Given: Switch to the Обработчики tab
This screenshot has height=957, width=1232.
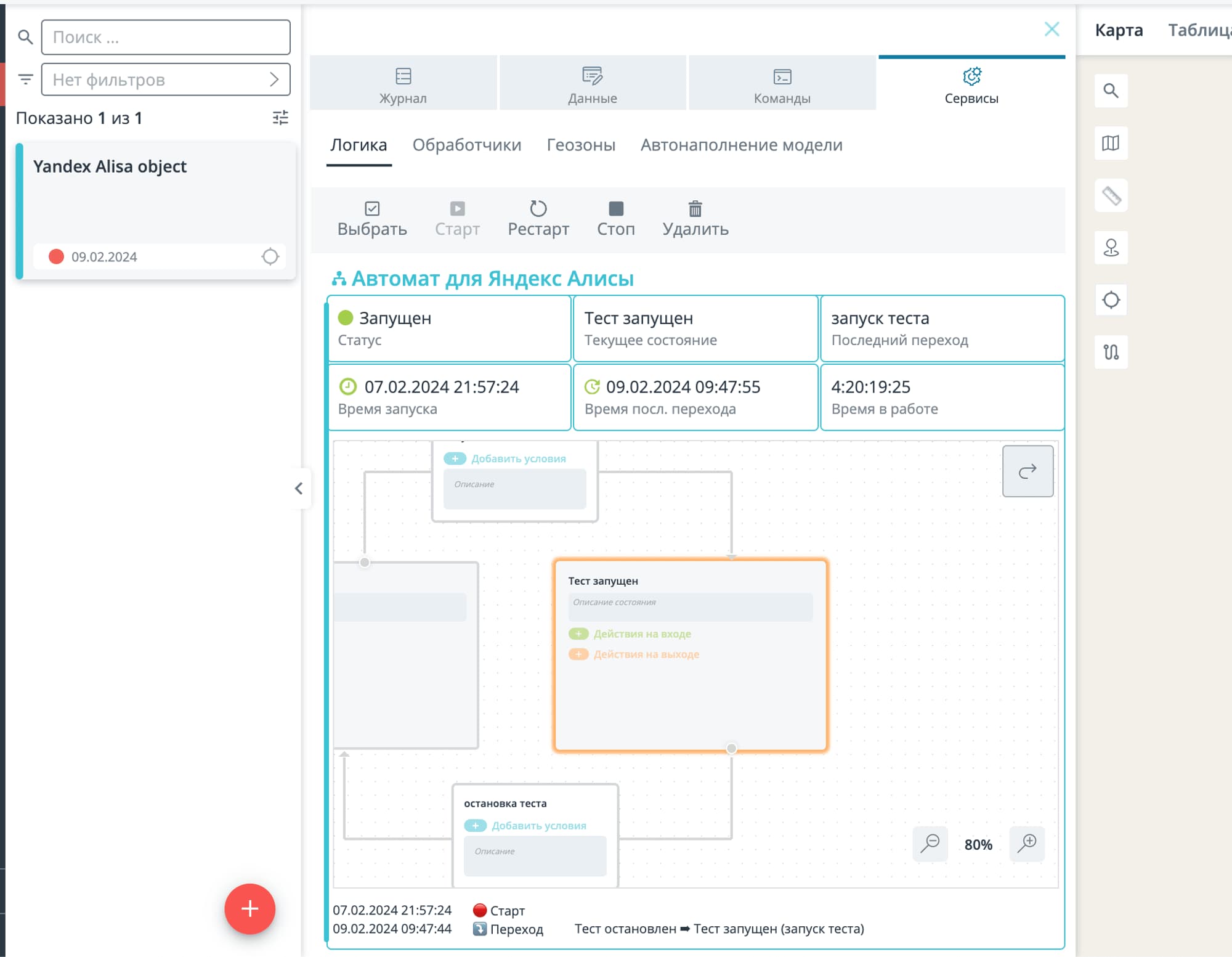Looking at the screenshot, I should [466, 145].
